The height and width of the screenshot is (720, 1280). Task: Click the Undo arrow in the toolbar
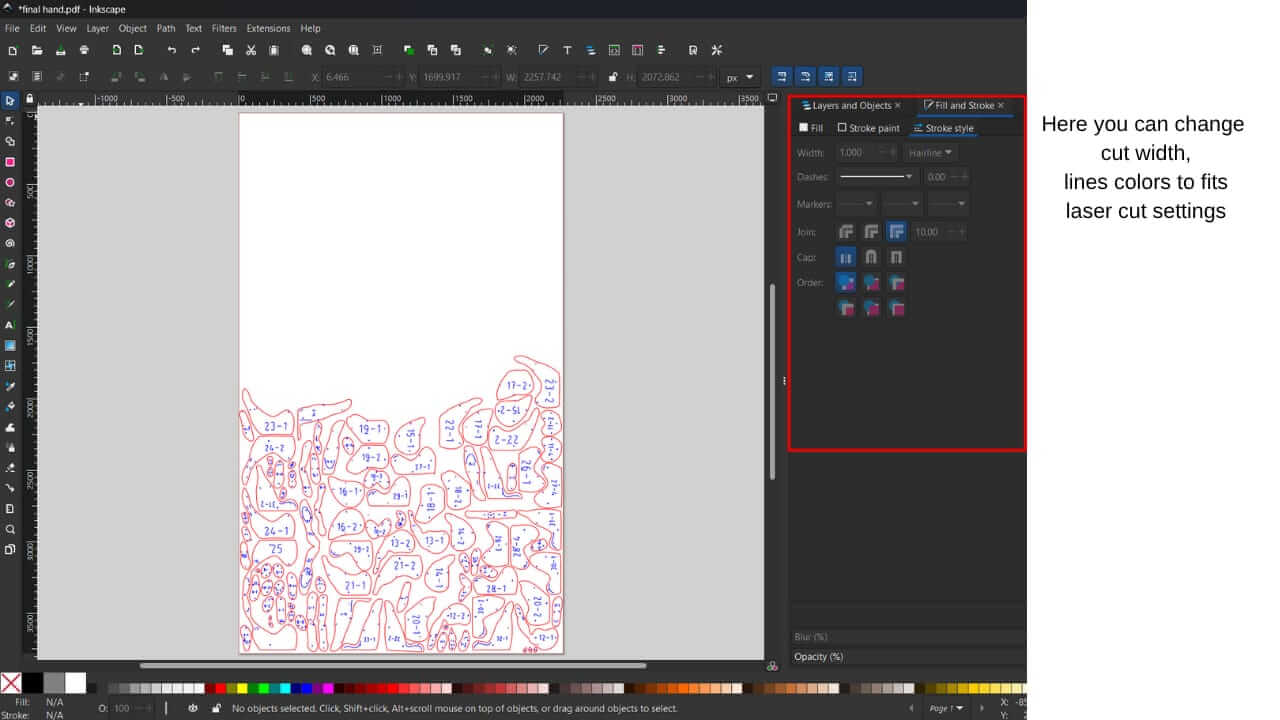pos(171,50)
